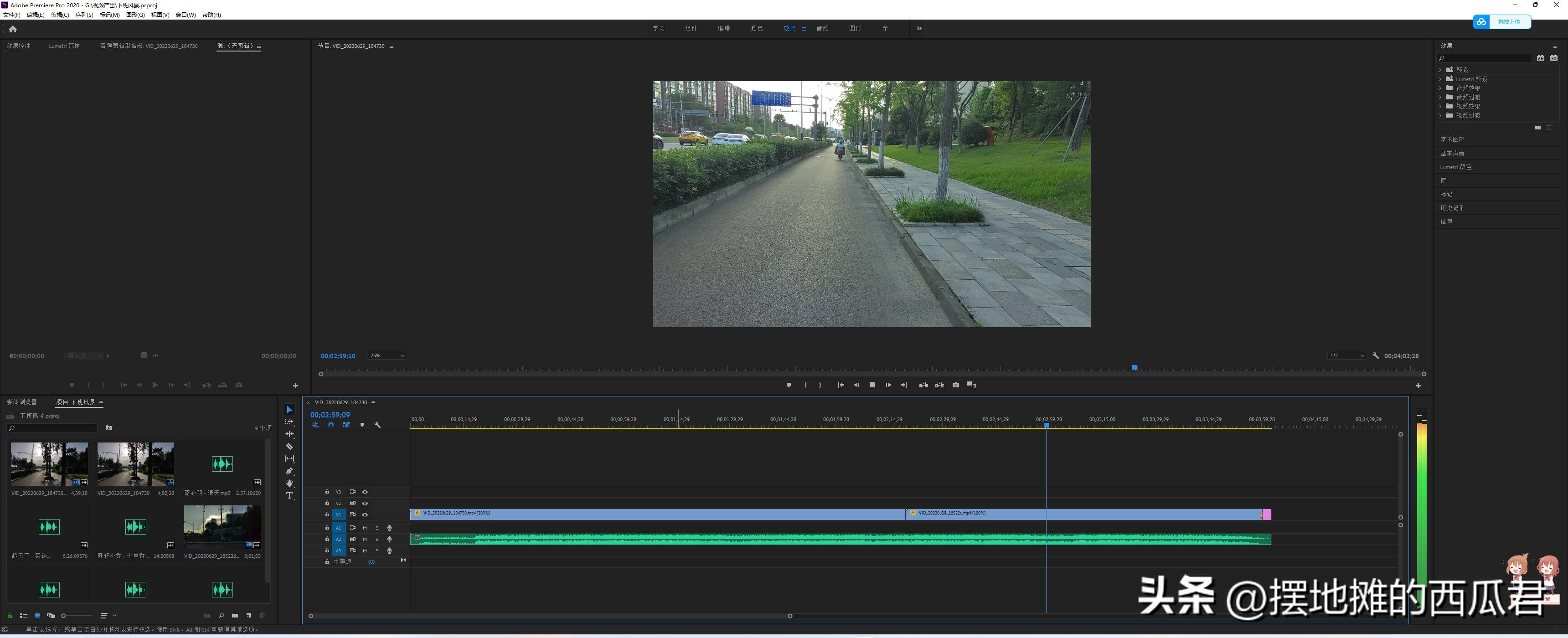Open the 1/2 playback resolution dropdown
This screenshot has height=638, width=1568.
[x=1346, y=355]
